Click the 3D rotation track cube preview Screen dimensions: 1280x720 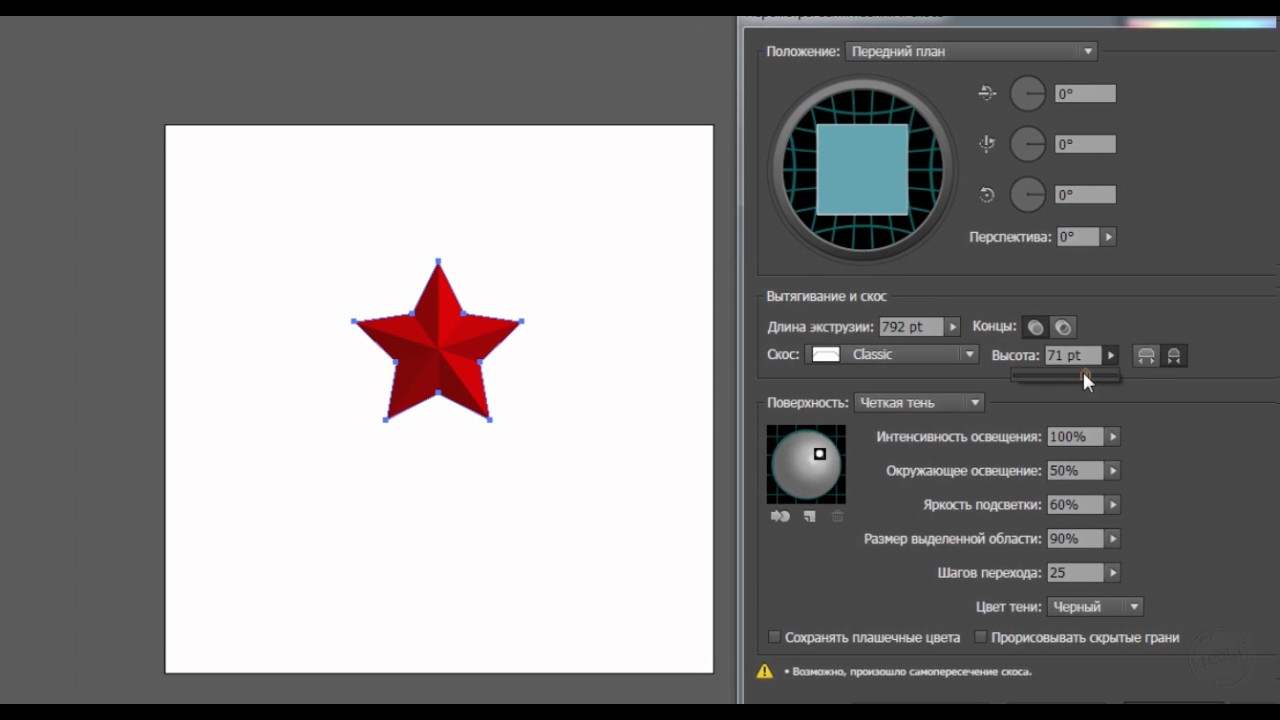pos(862,170)
